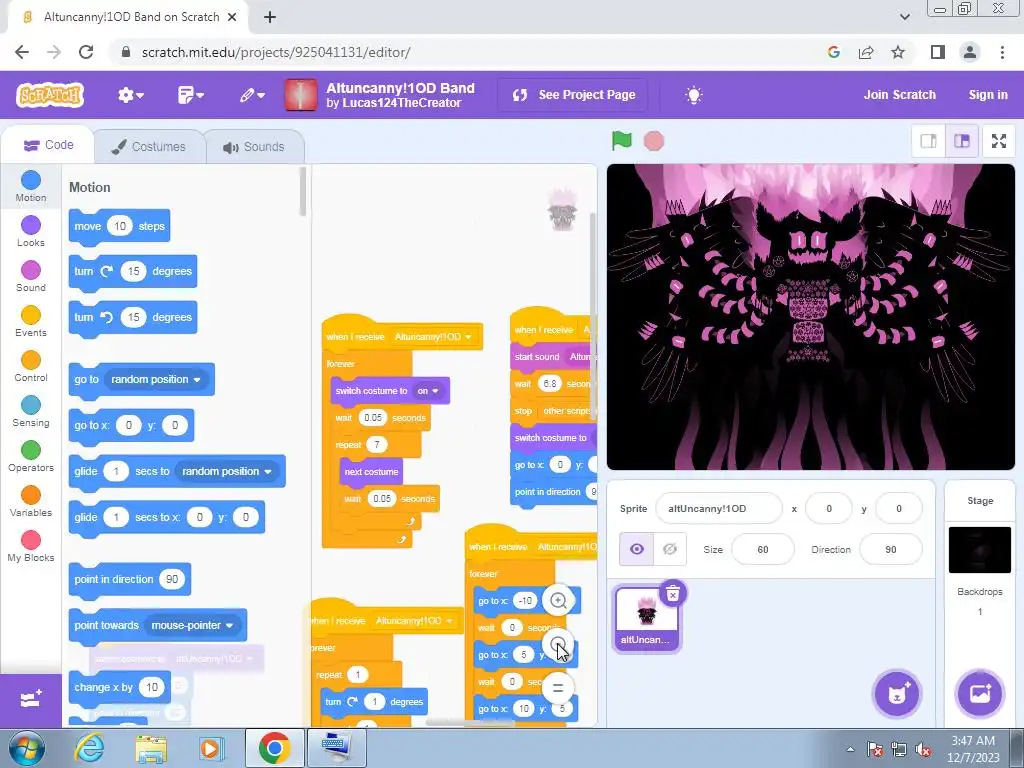Click Join Scratch link
This screenshot has width=1024, height=768.
coord(899,95)
